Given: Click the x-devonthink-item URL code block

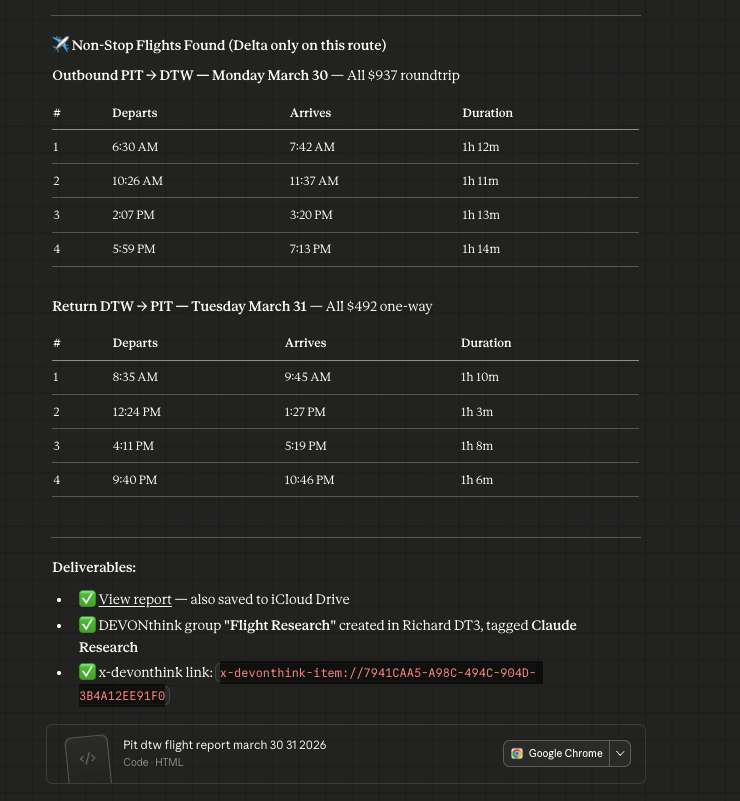Looking at the screenshot, I should click(x=380, y=674).
